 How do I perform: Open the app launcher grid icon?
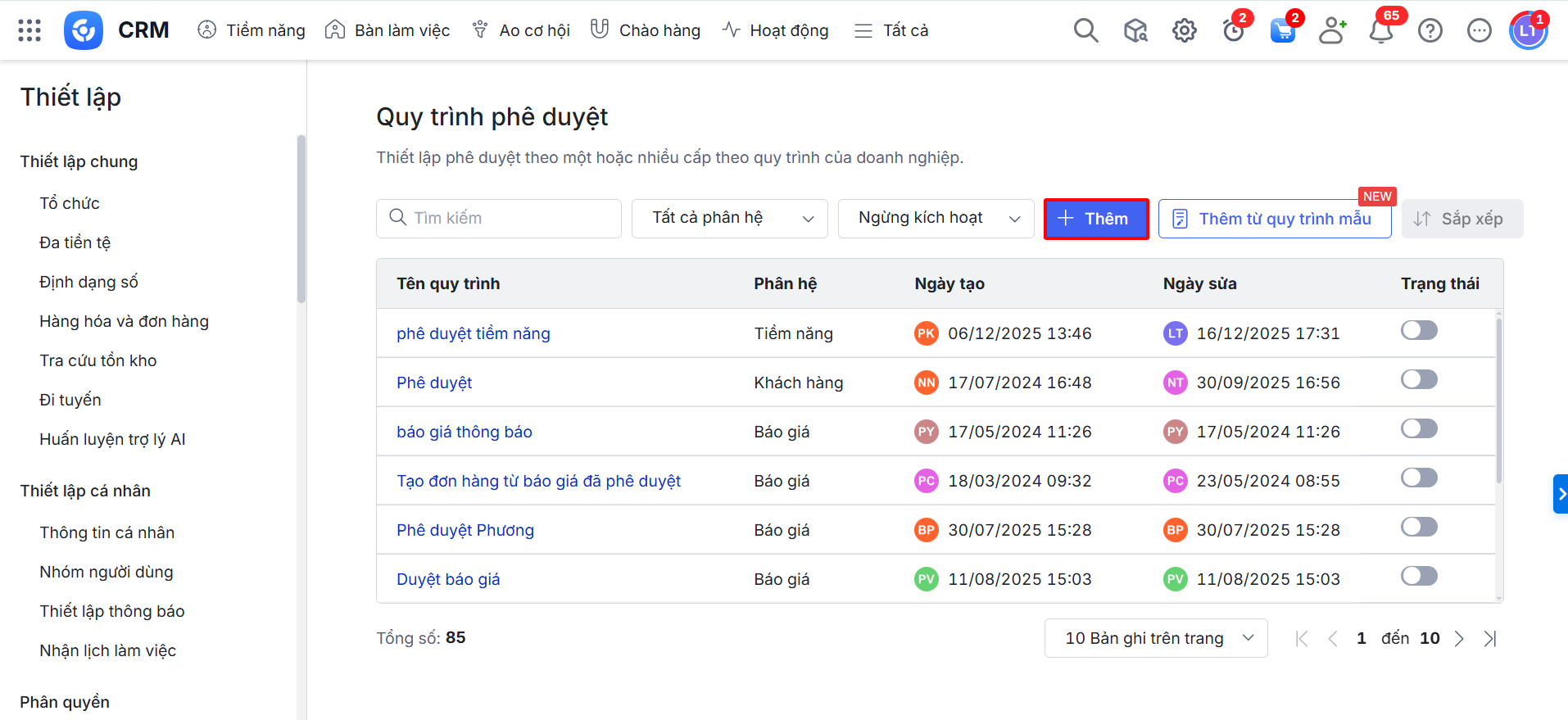(x=29, y=30)
